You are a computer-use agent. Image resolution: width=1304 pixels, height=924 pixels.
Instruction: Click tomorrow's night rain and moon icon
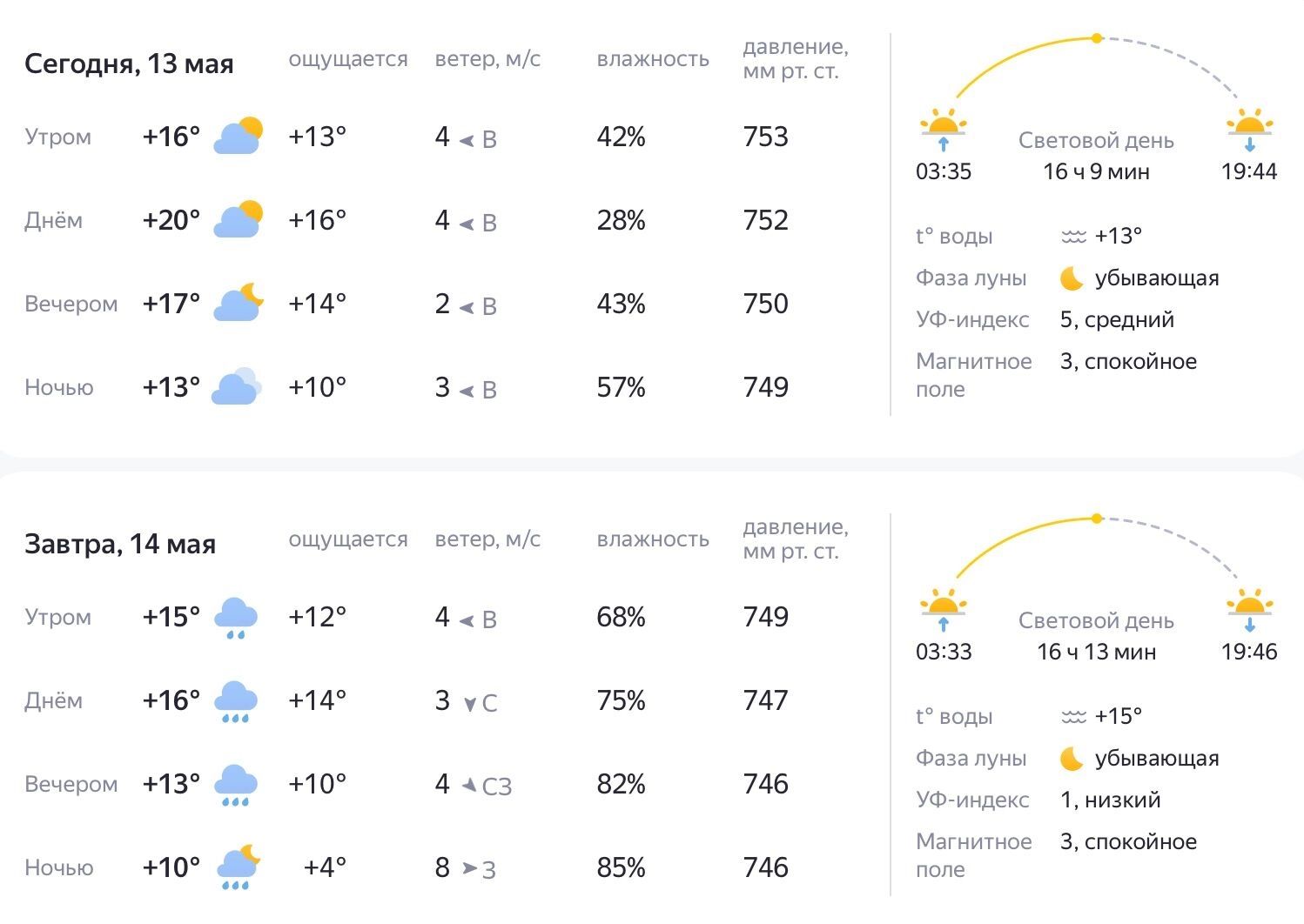[238, 867]
